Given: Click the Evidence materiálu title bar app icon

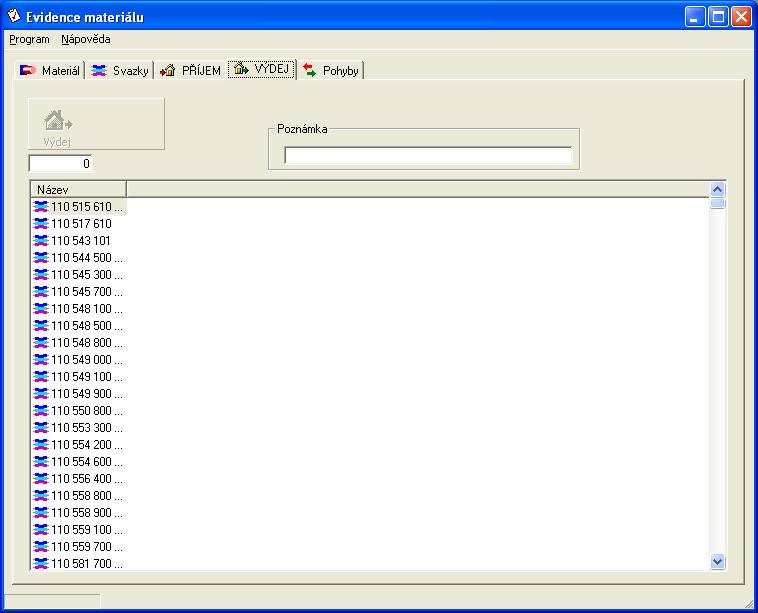Looking at the screenshot, I should (14, 16).
